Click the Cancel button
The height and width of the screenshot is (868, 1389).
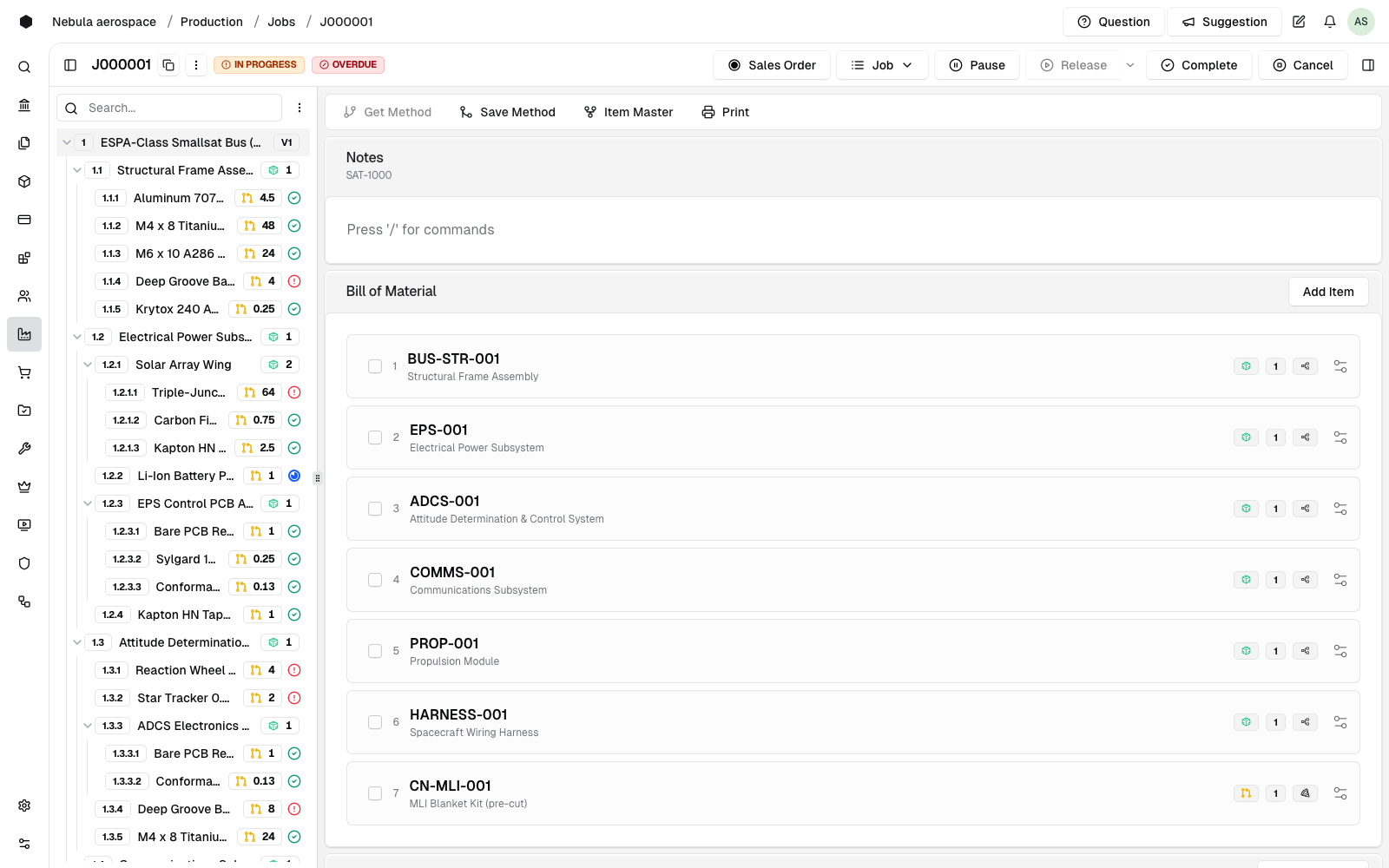tap(1303, 65)
